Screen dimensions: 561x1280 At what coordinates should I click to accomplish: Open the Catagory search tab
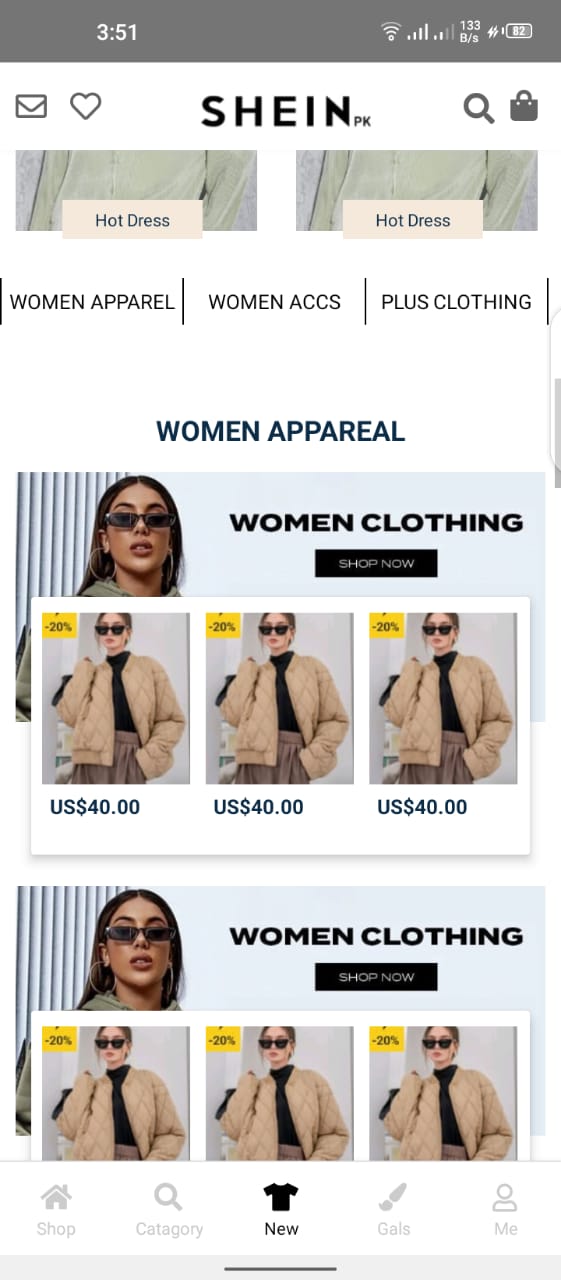(x=169, y=1209)
